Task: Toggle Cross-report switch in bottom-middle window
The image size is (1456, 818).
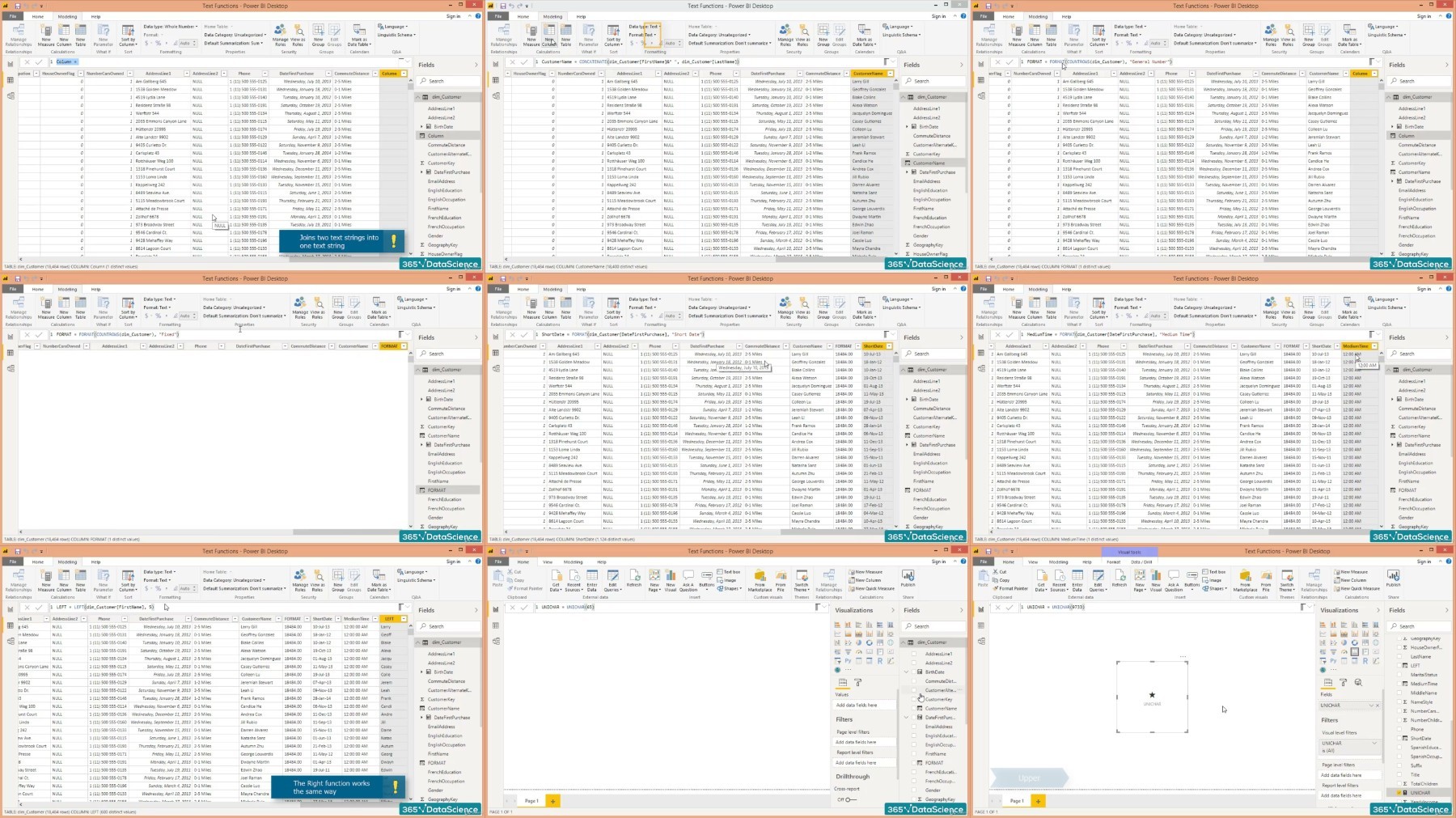Action: pos(851,799)
